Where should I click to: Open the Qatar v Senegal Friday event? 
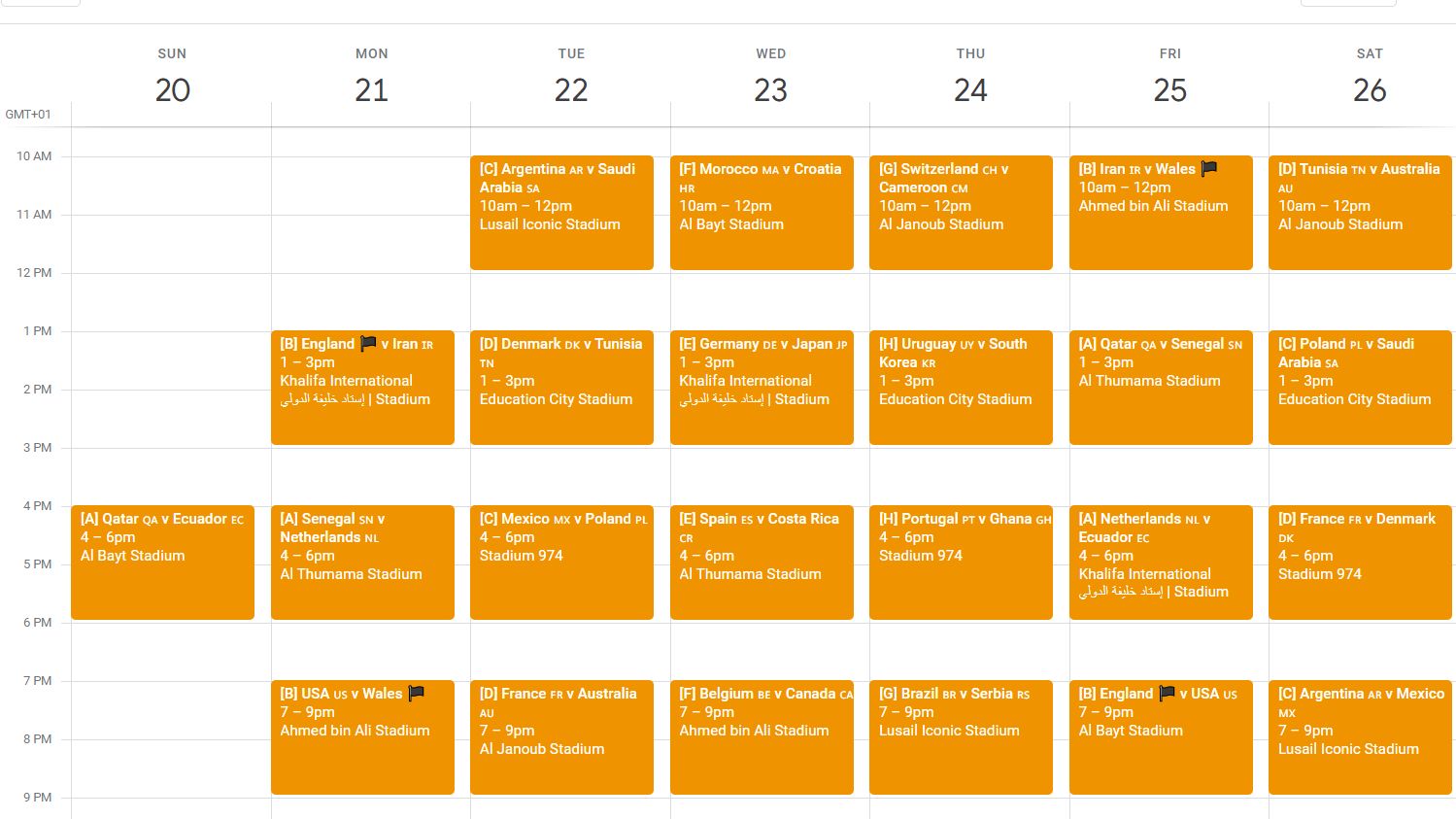1161,387
